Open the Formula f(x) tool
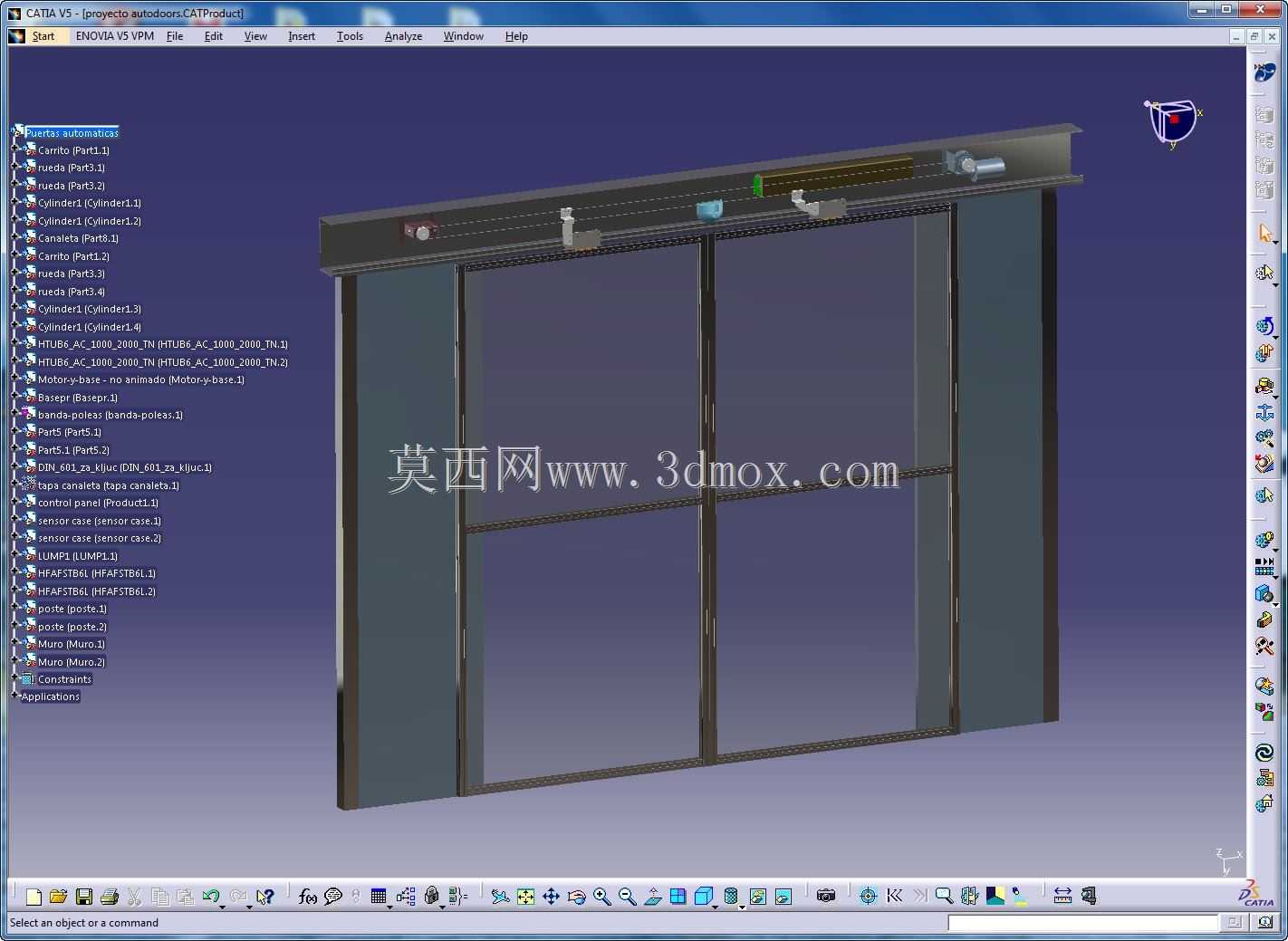Viewport: 1288px width, 941px height. click(308, 897)
